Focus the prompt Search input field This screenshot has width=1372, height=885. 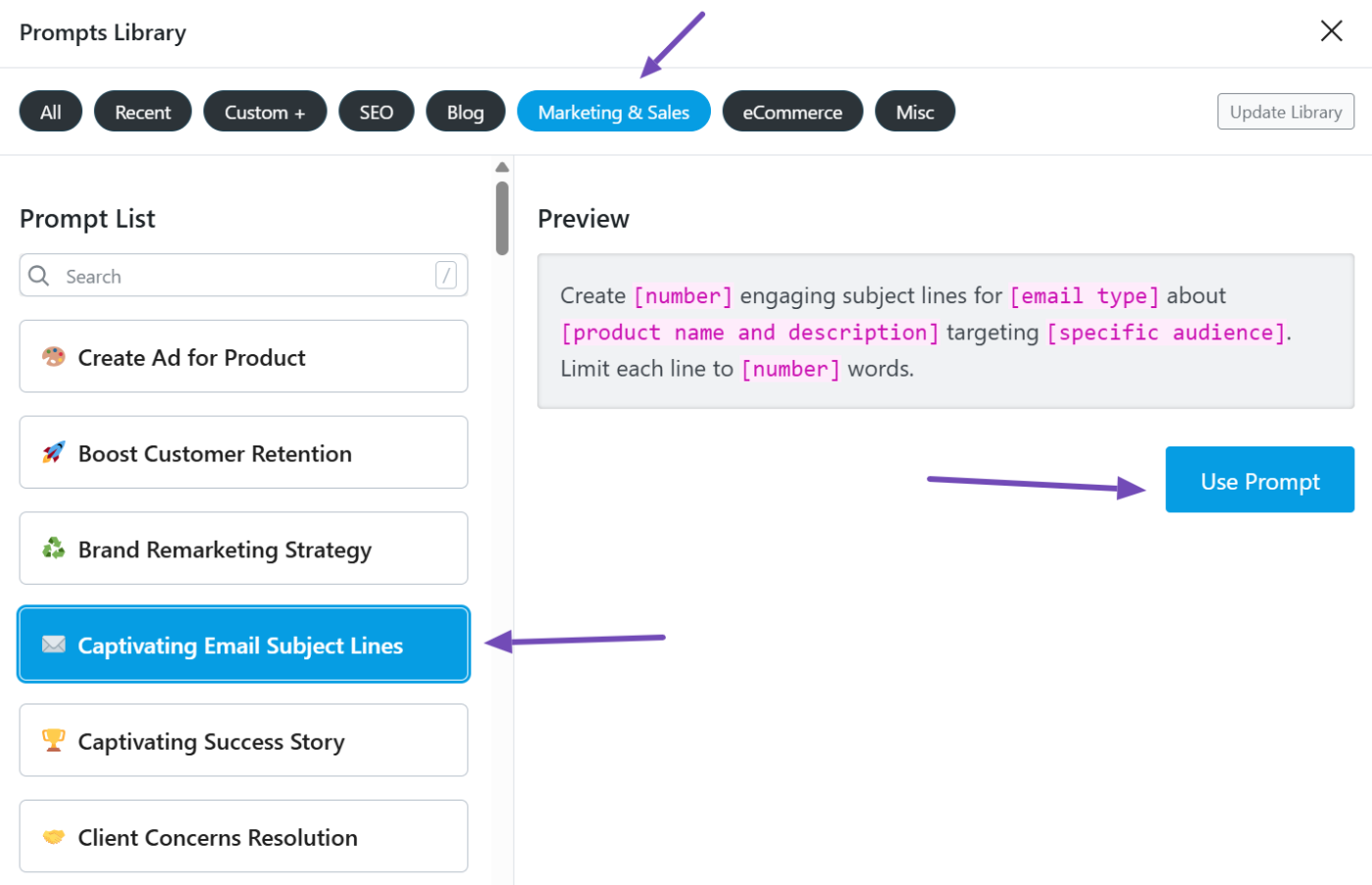[245, 277]
